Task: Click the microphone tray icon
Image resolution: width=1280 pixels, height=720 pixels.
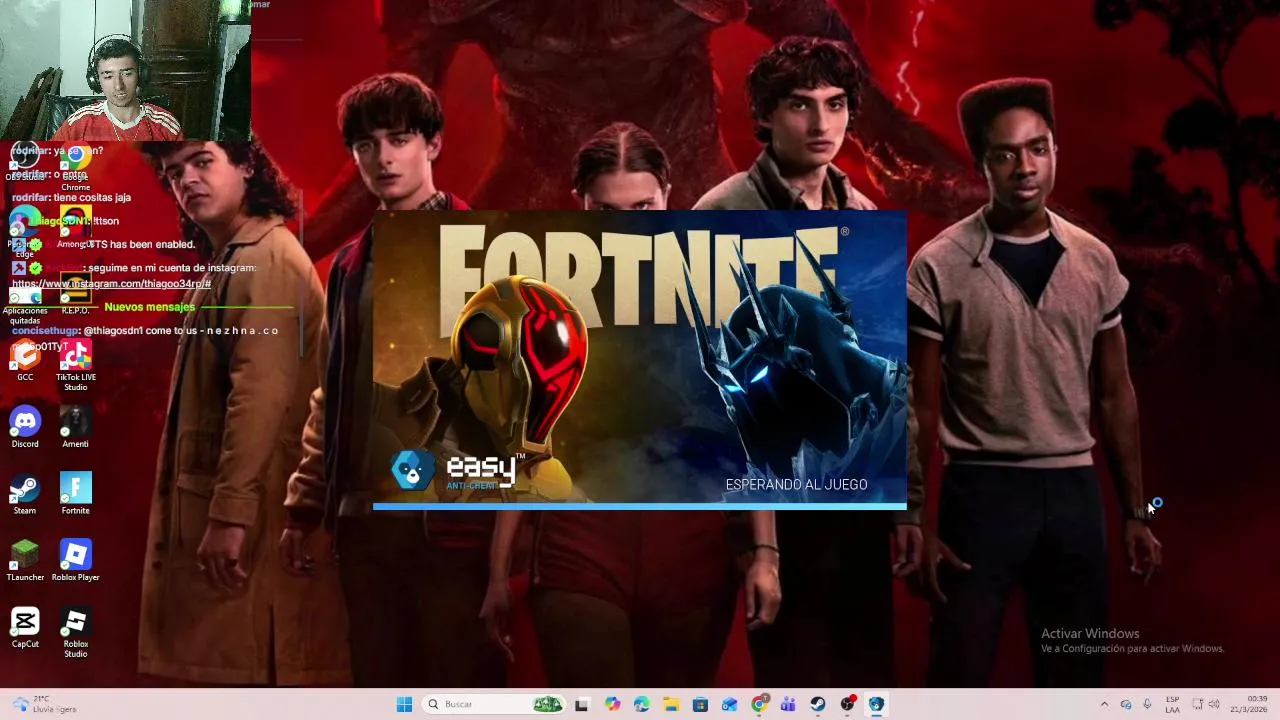Action: pyautogui.click(x=1147, y=704)
